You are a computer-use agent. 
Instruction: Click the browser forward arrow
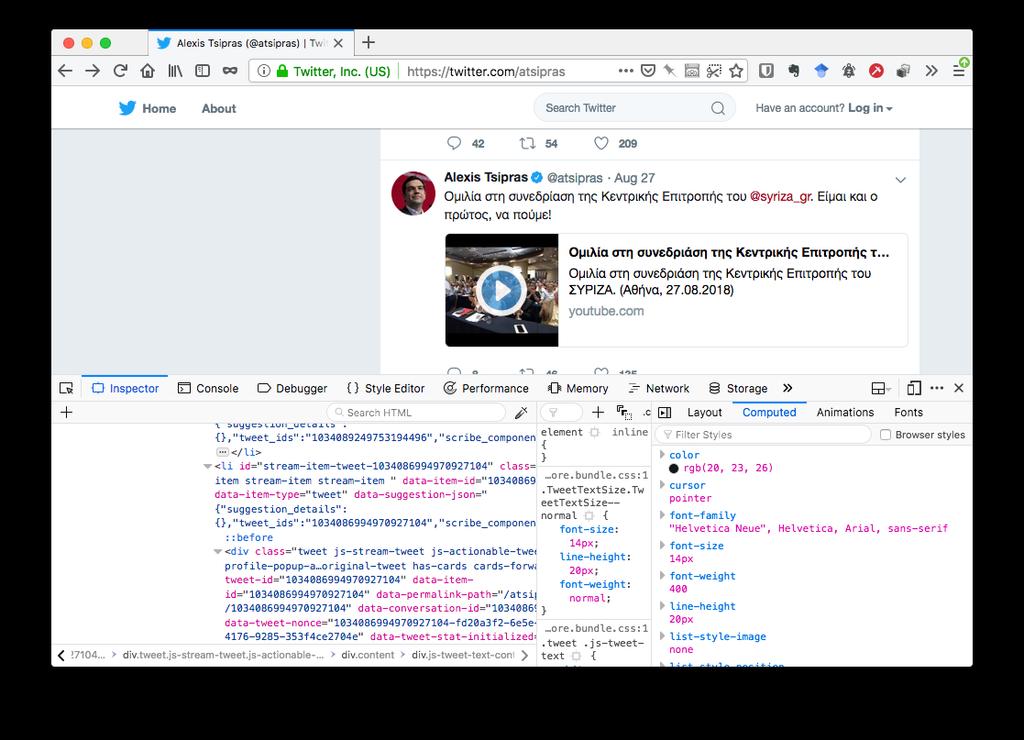pos(93,71)
